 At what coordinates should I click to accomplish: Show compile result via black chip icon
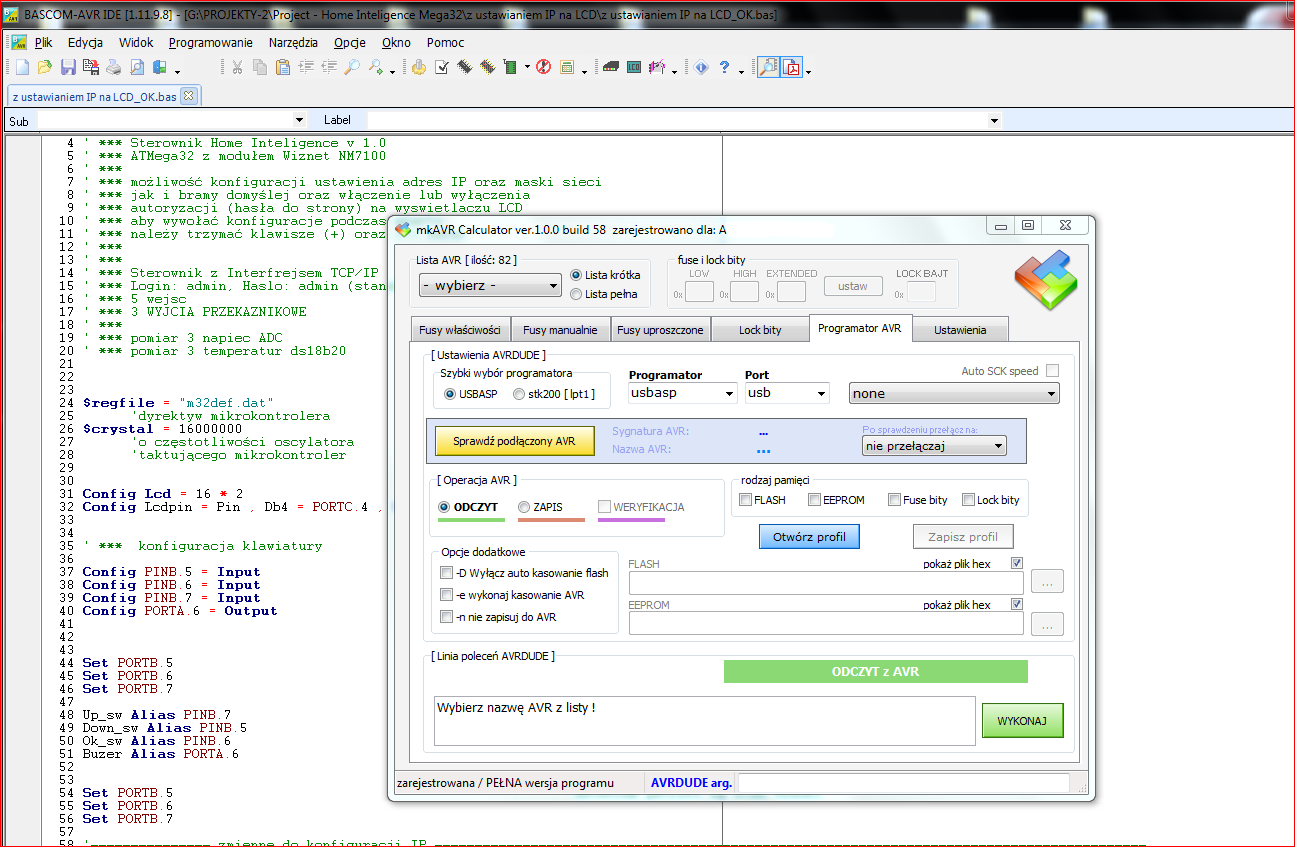[x=465, y=68]
